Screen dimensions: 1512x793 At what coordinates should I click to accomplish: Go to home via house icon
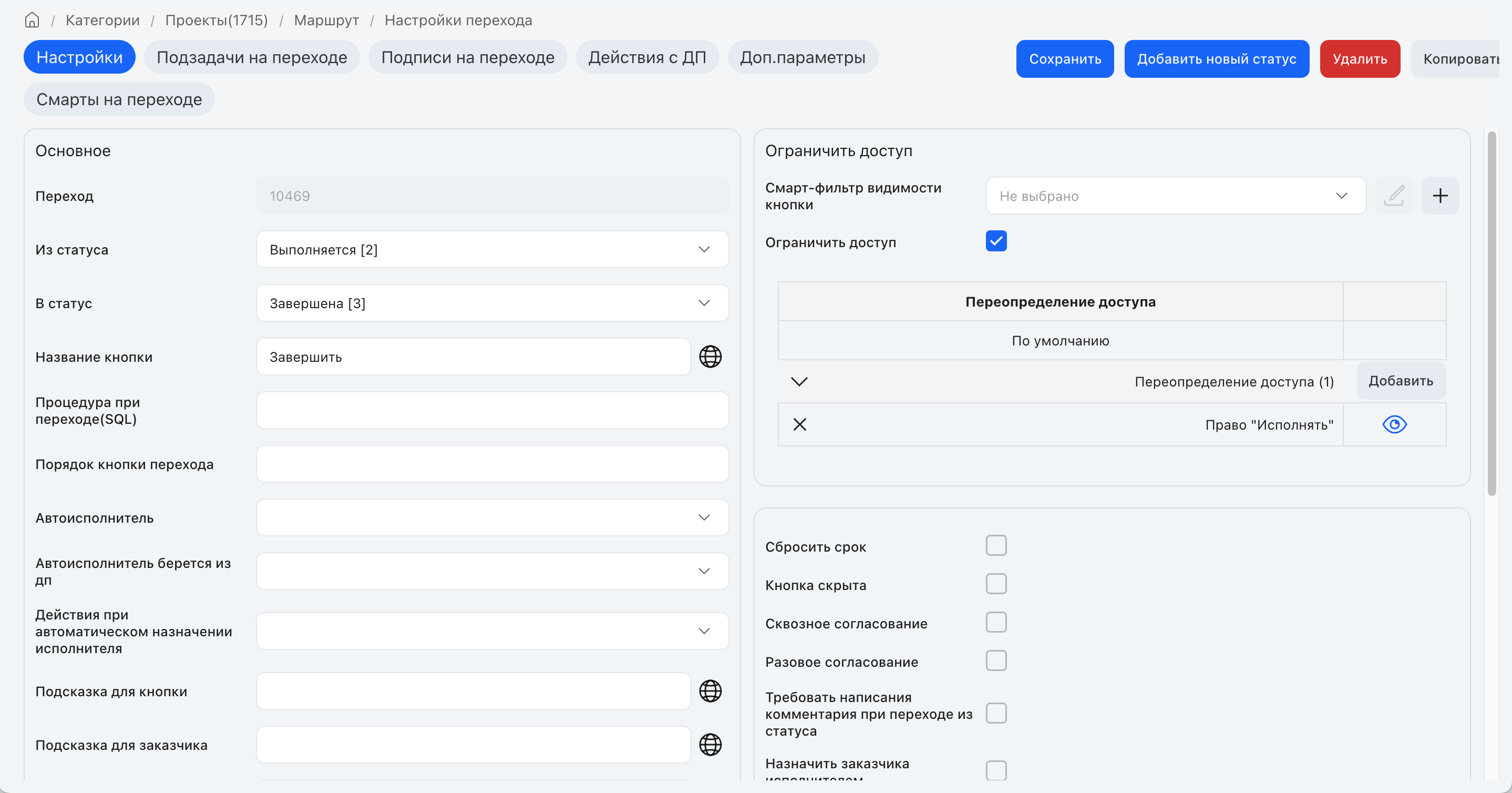(x=32, y=20)
